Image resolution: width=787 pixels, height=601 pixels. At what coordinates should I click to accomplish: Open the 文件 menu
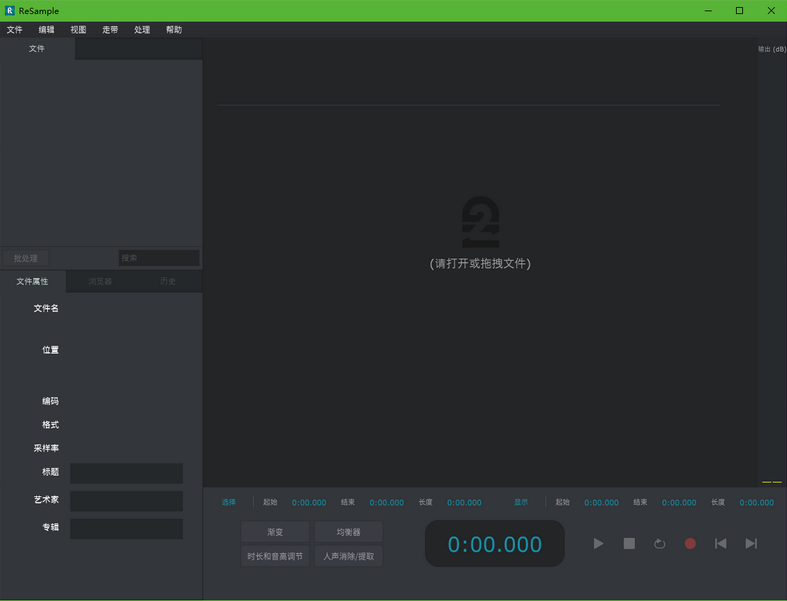[15, 30]
